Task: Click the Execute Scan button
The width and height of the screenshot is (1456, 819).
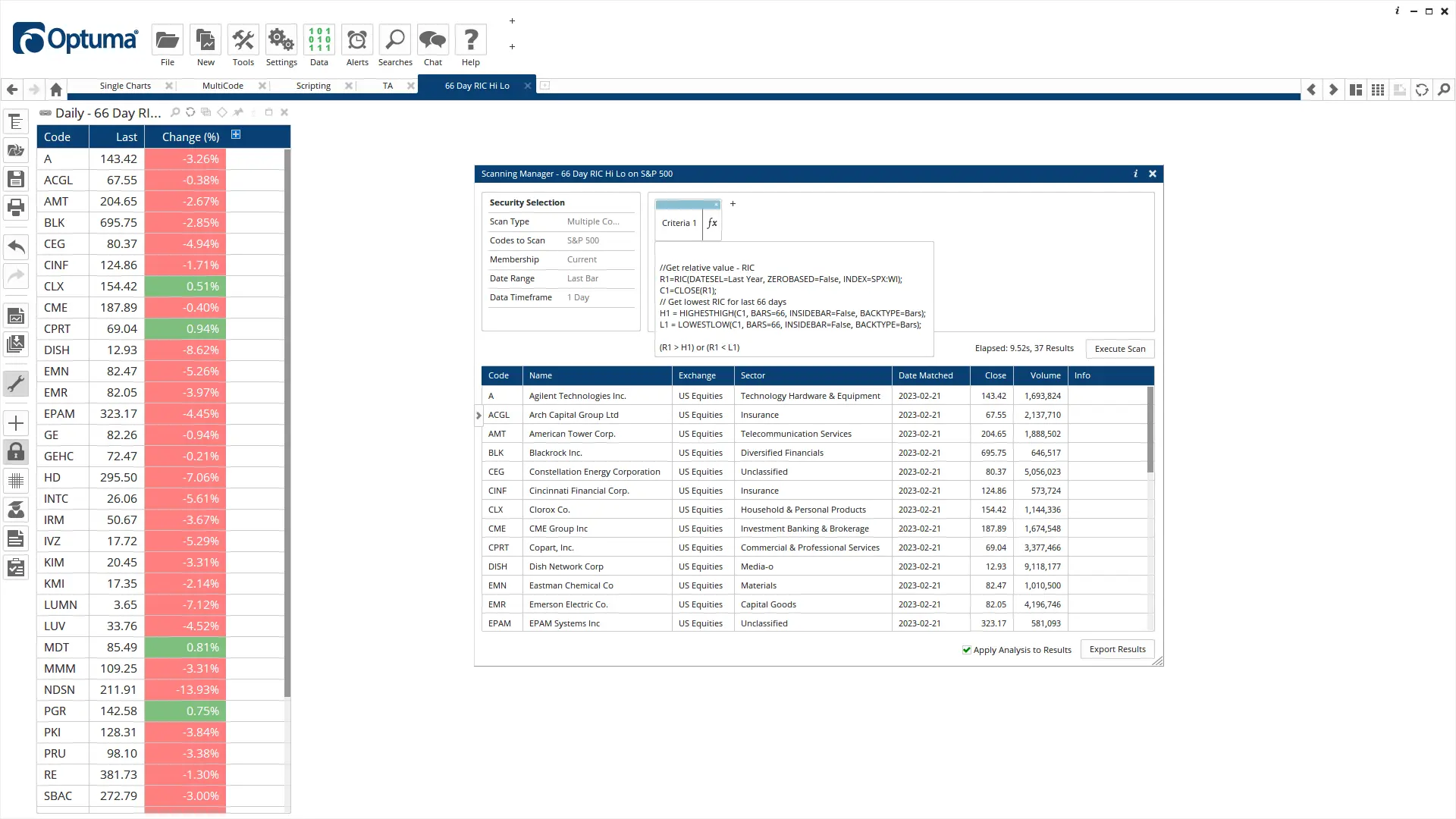Action: click(1120, 350)
